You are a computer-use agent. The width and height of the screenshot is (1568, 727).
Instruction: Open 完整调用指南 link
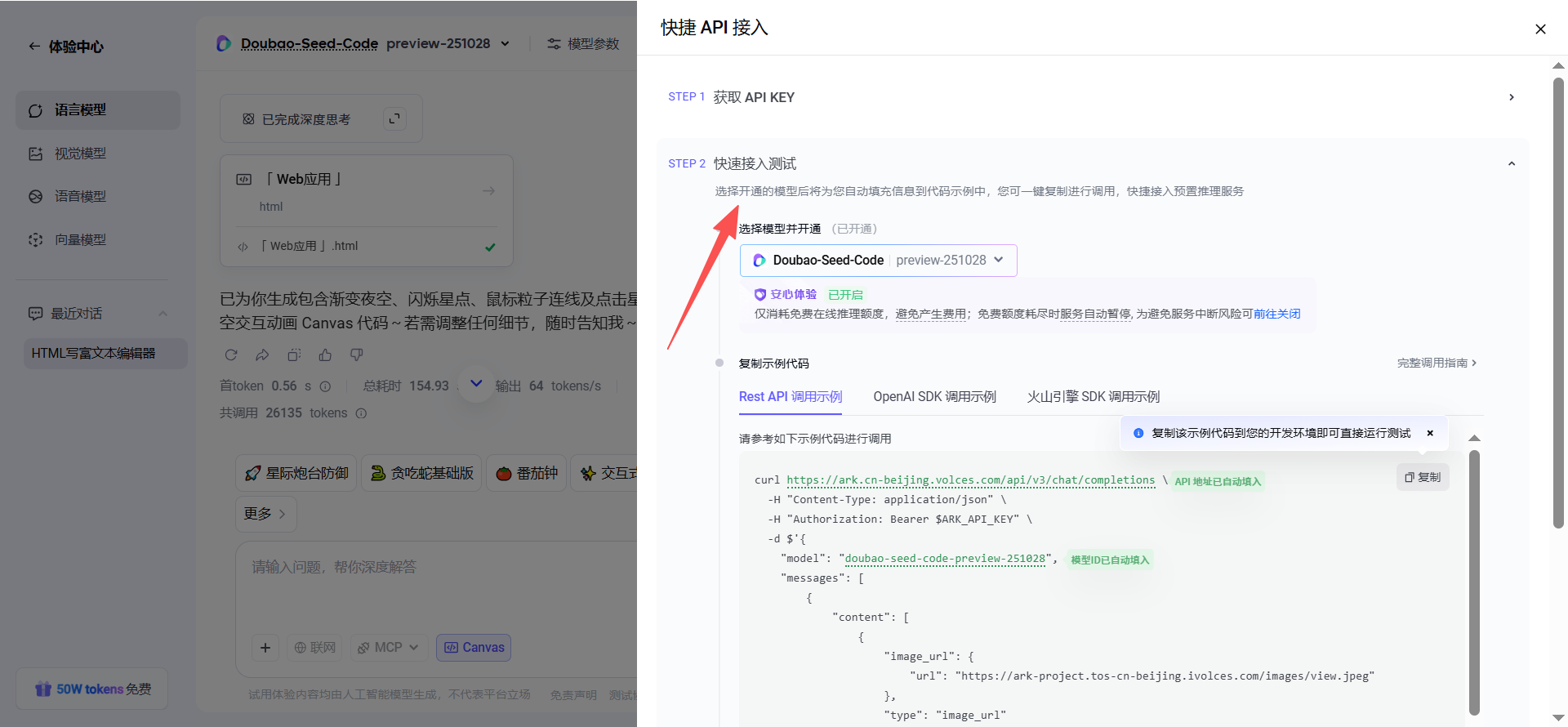(1437, 363)
